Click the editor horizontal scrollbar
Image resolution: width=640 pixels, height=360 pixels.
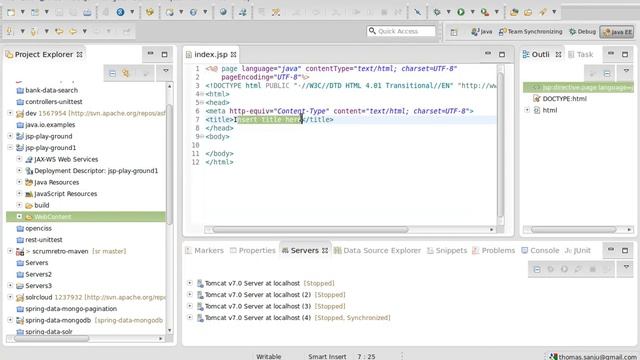coord(310,230)
